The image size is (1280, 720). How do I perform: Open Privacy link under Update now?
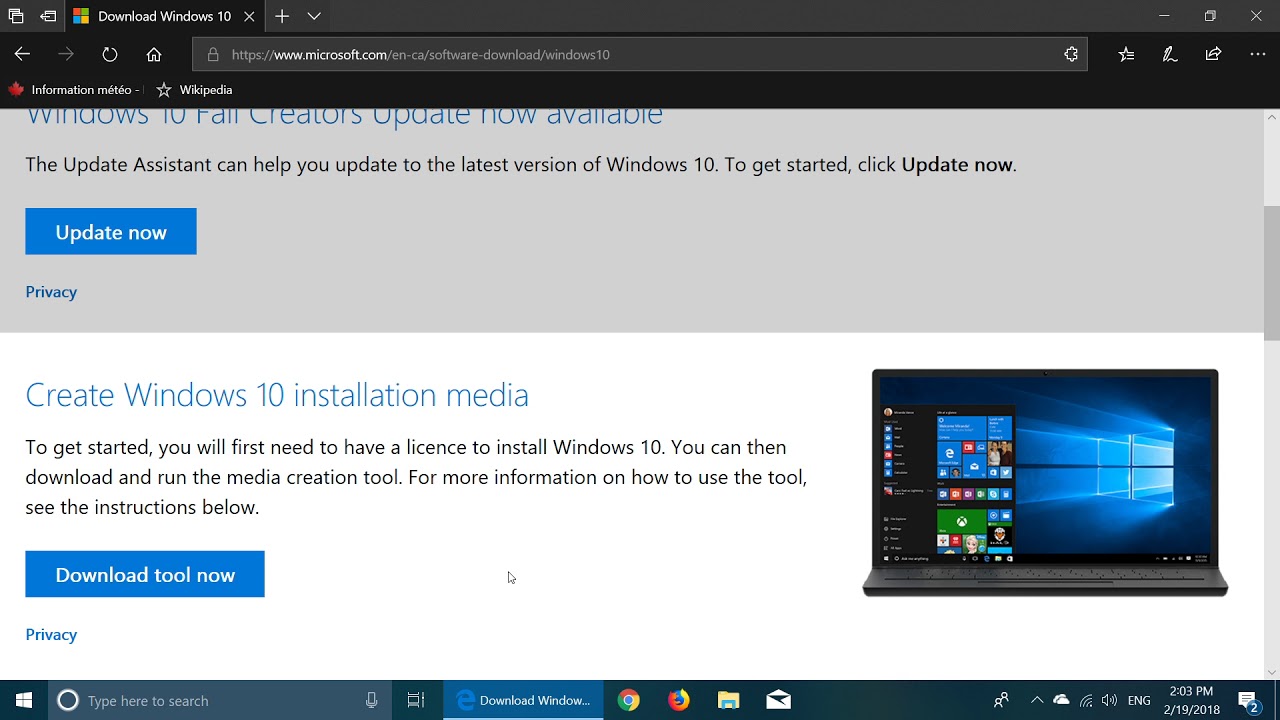tap(51, 292)
